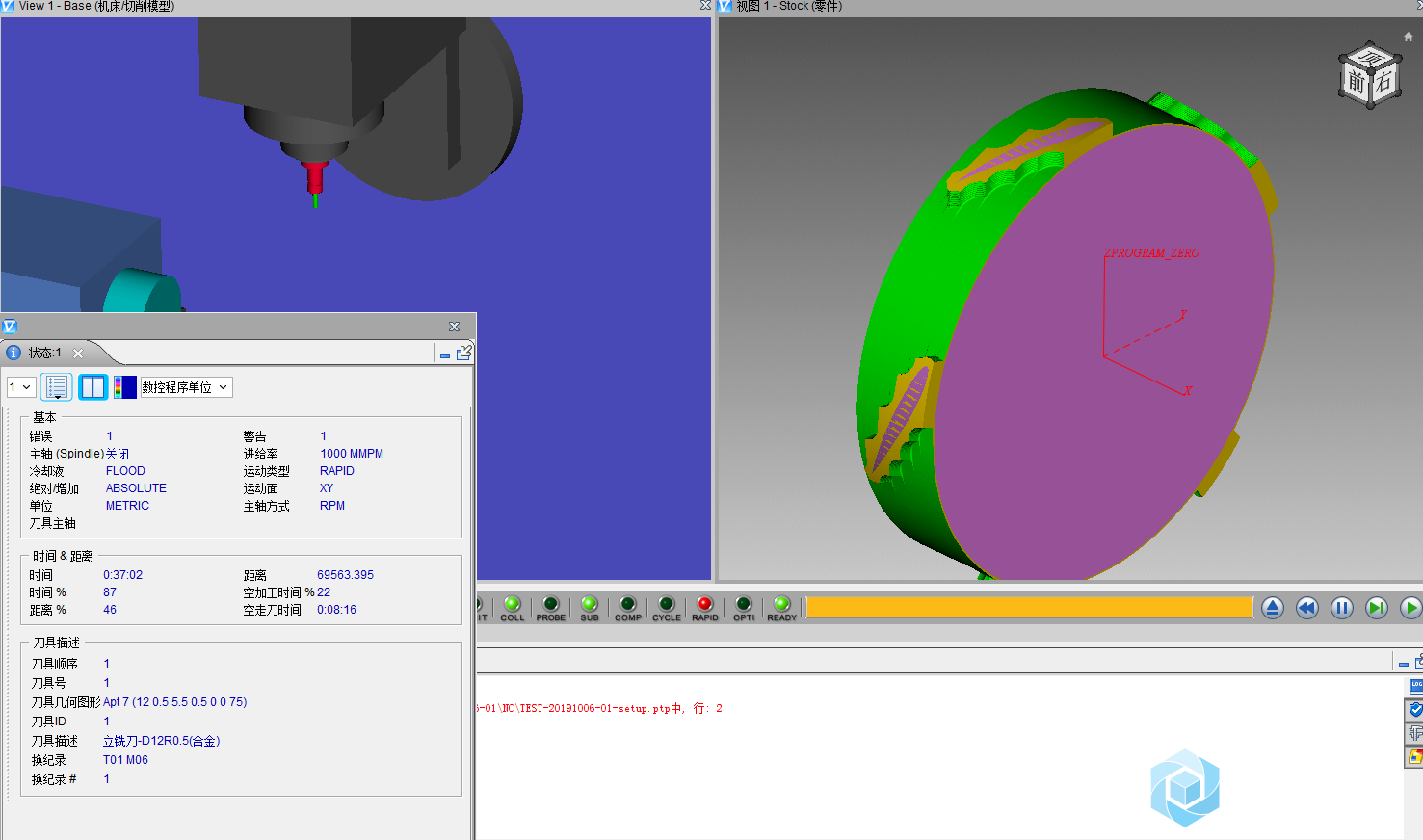This screenshot has width=1423, height=840.
Task: Pause the running simulation
Action: [x=1342, y=608]
